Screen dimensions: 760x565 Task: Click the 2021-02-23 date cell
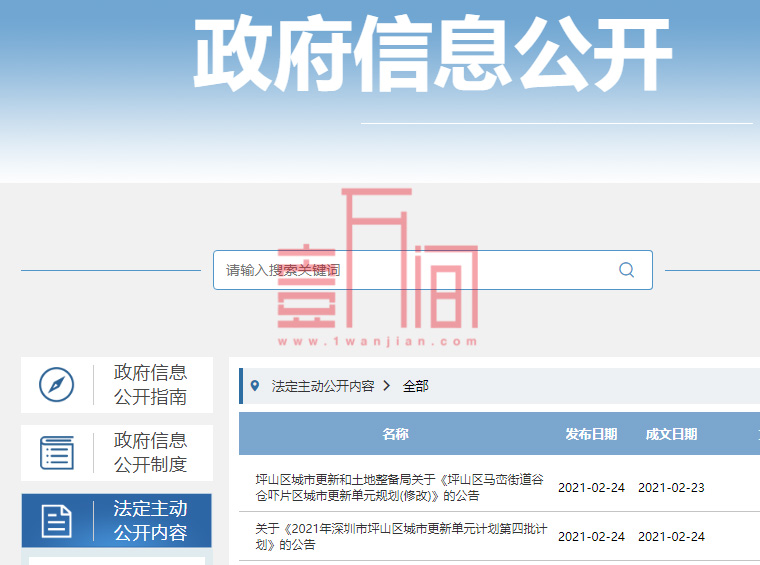(x=671, y=488)
